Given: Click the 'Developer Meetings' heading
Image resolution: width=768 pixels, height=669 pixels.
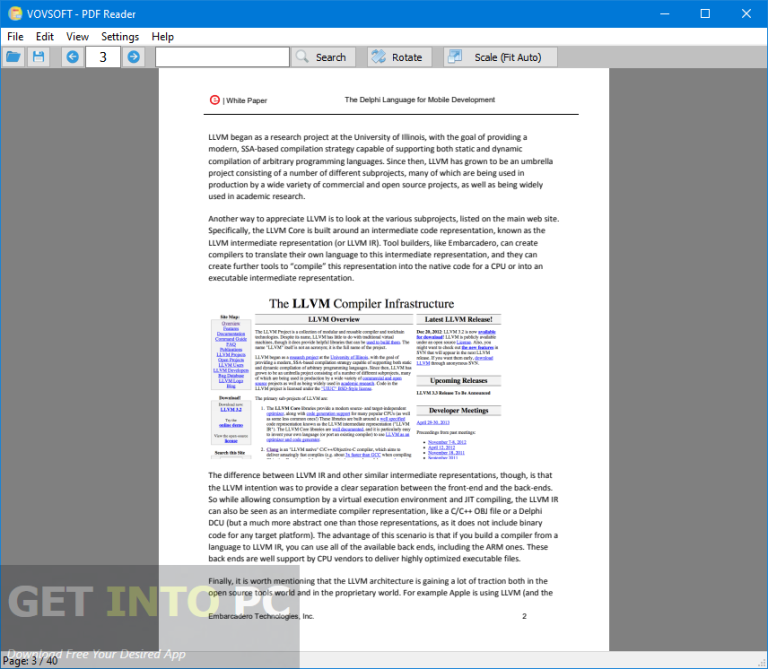Looking at the screenshot, I should click(458, 410).
